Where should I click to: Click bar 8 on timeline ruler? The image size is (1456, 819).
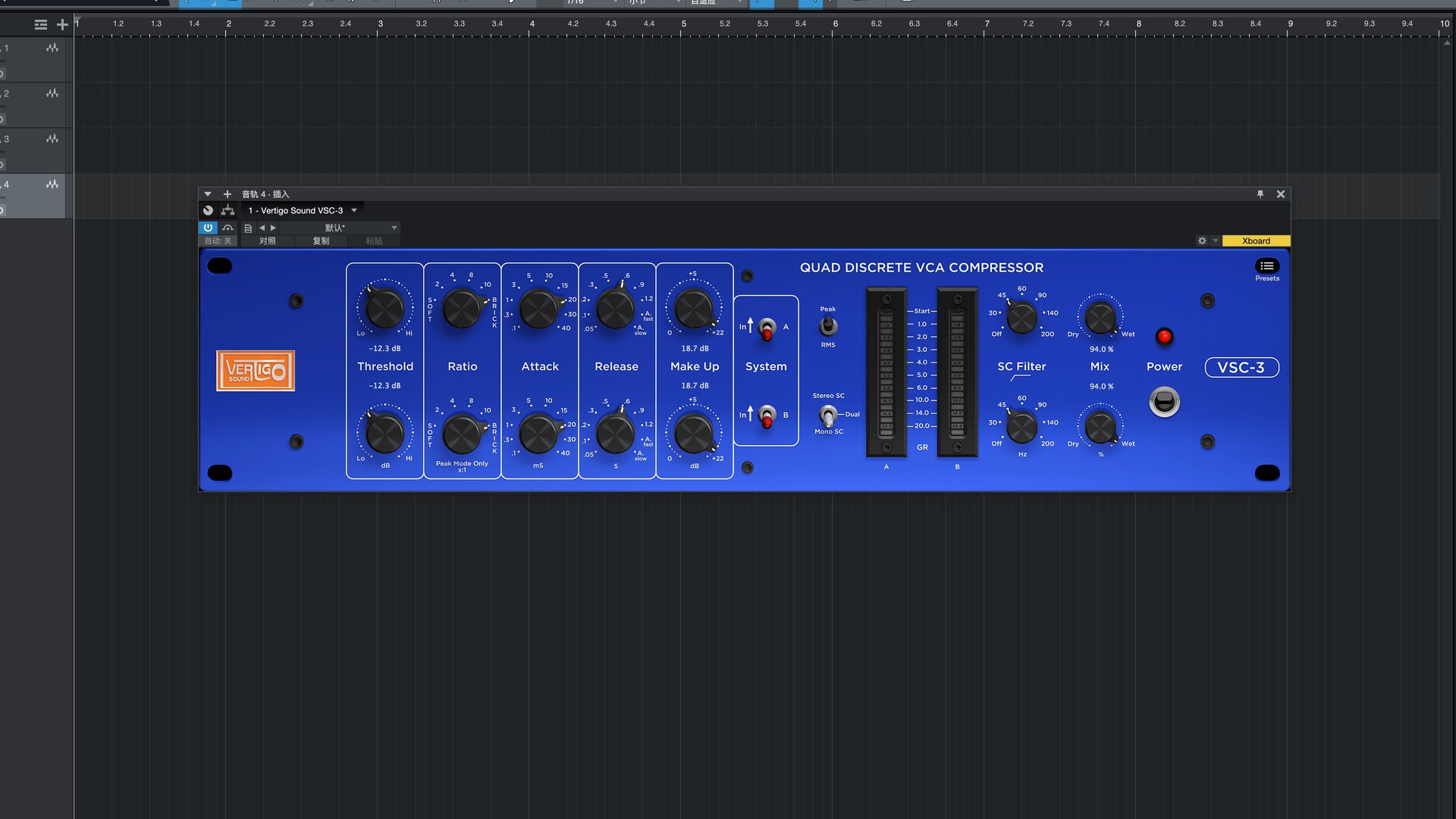1139,24
